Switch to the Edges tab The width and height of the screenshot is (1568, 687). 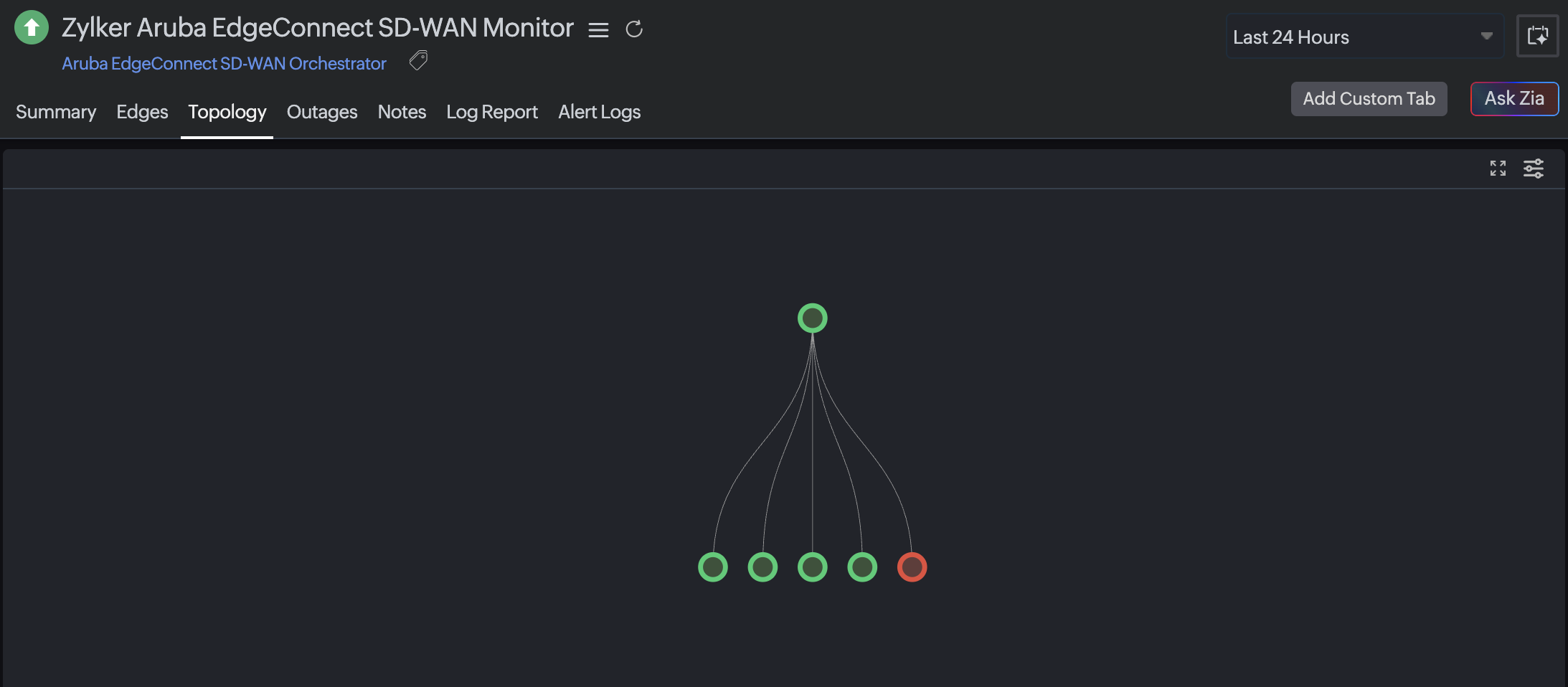tap(142, 112)
